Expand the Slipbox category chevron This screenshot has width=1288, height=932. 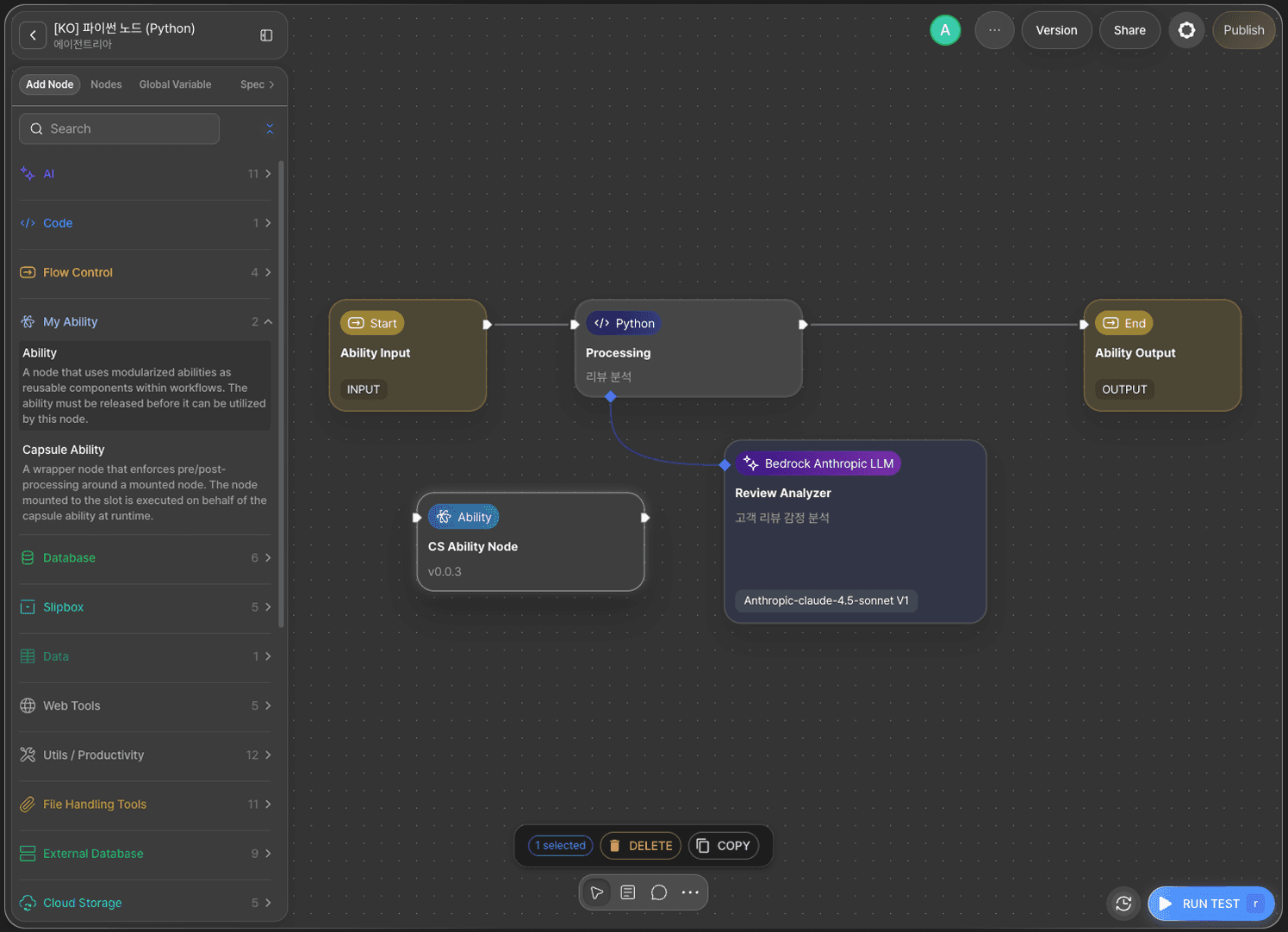tap(268, 607)
